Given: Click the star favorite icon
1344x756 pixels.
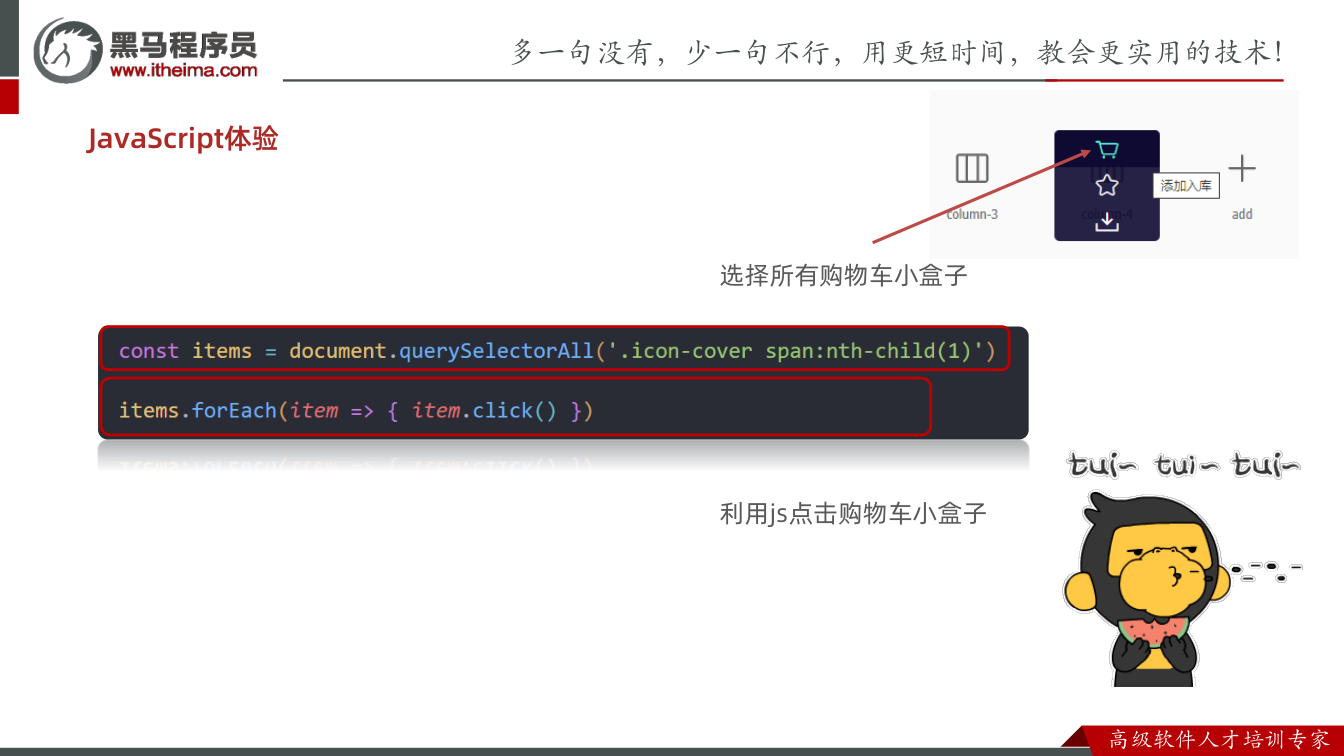Looking at the screenshot, I should [x=1106, y=185].
